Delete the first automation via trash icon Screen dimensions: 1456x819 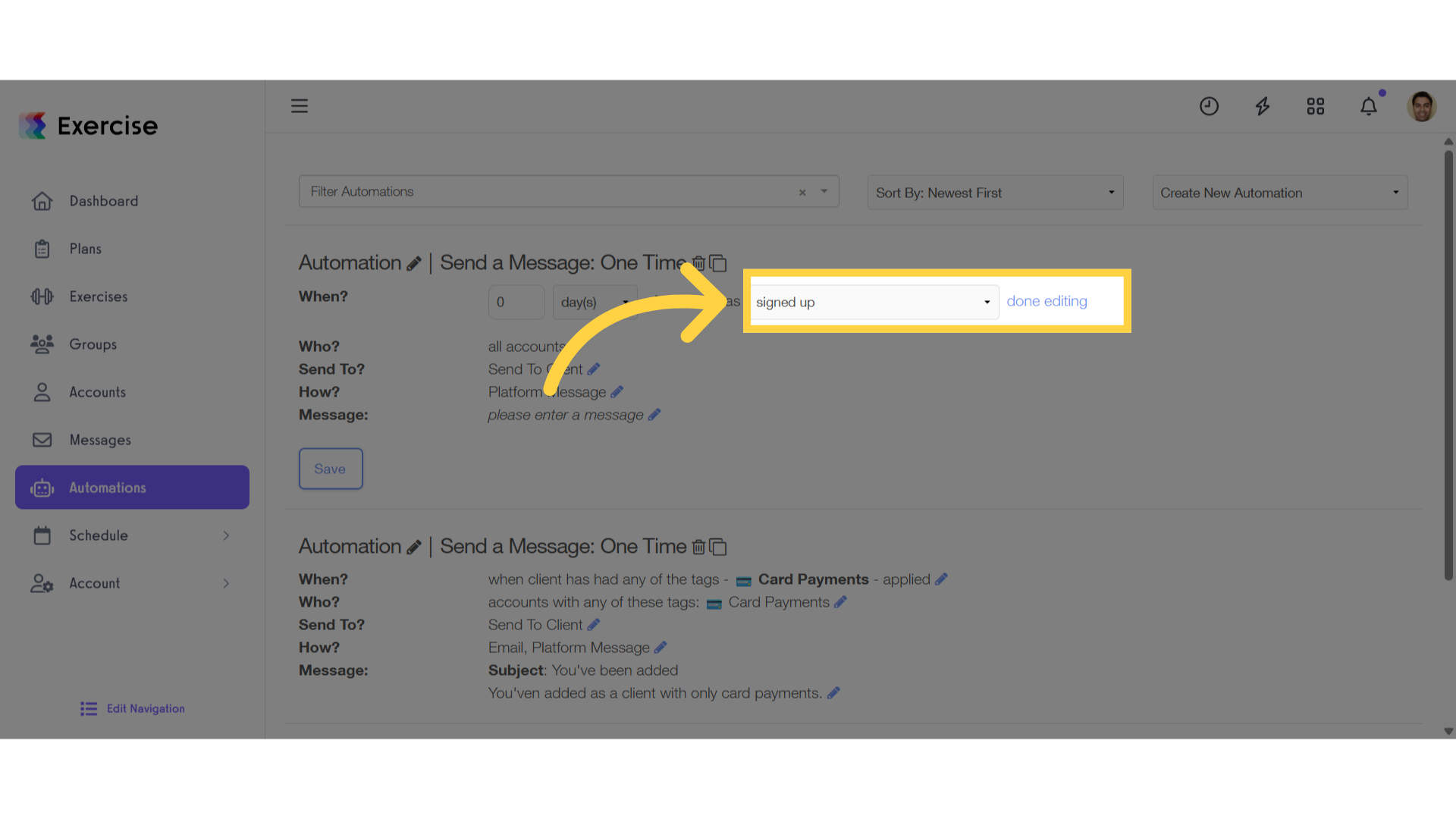699,263
